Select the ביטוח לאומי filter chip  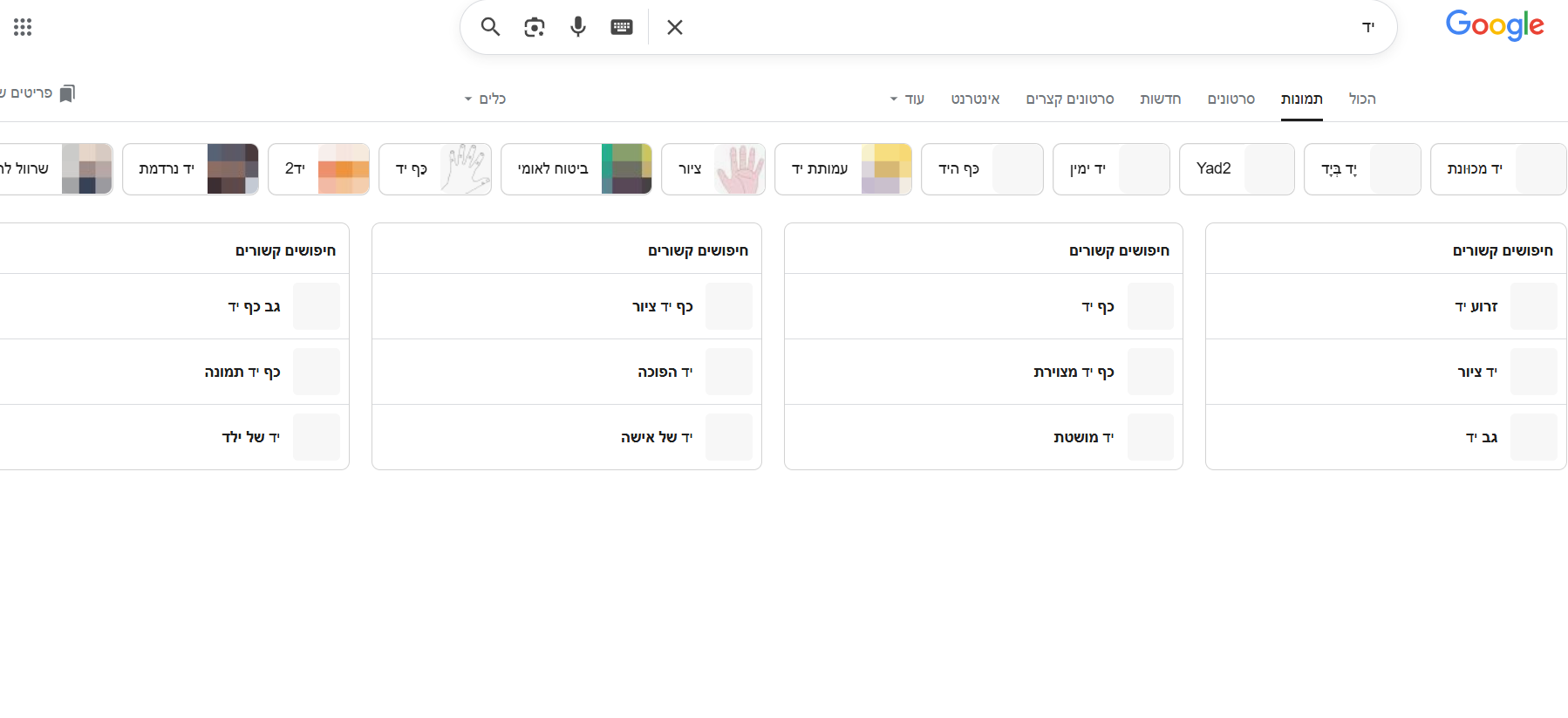coord(576,169)
